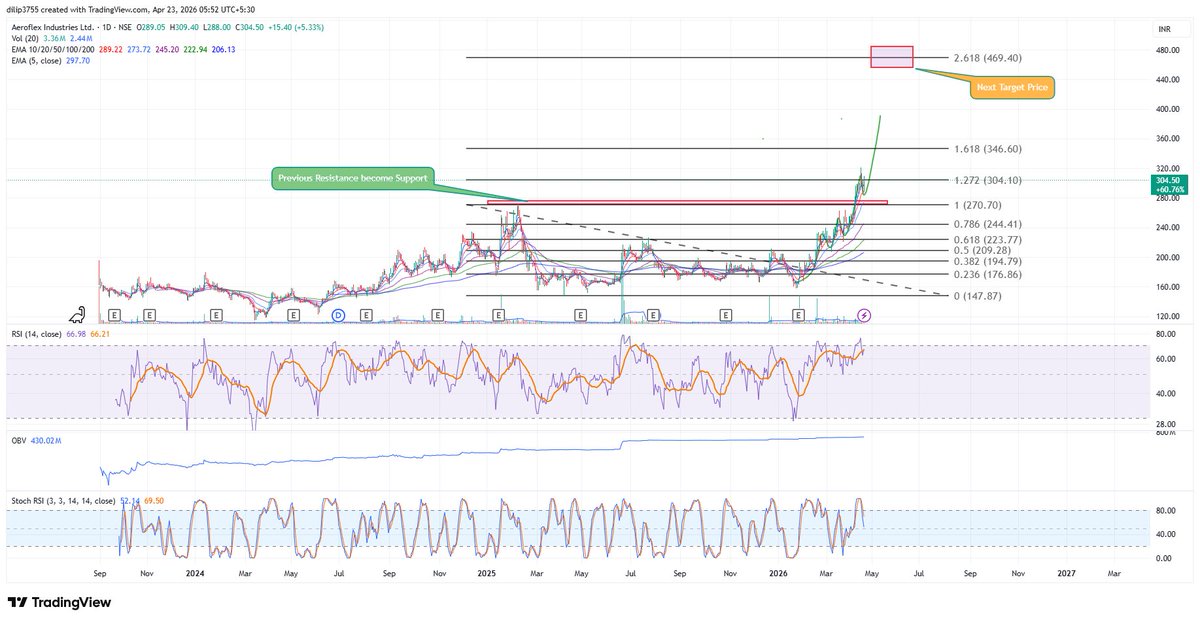This screenshot has width=1200, height=622.
Task: Click the 'Previous Resistance become Support' callout
Action: 354,178
